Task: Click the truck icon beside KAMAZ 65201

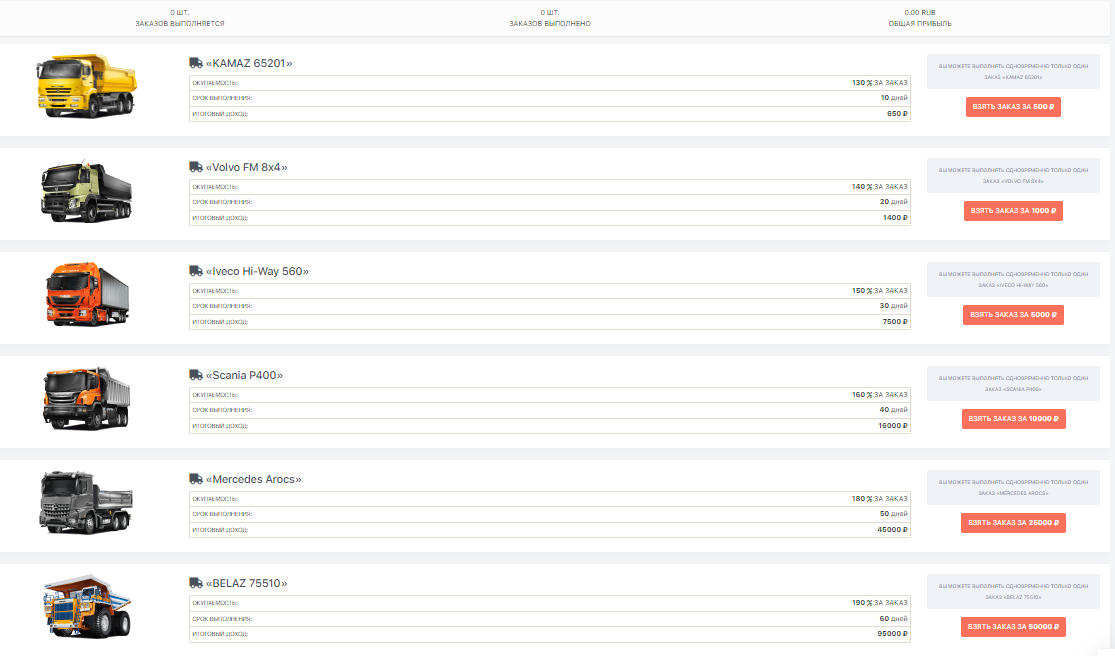Action: coord(196,63)
